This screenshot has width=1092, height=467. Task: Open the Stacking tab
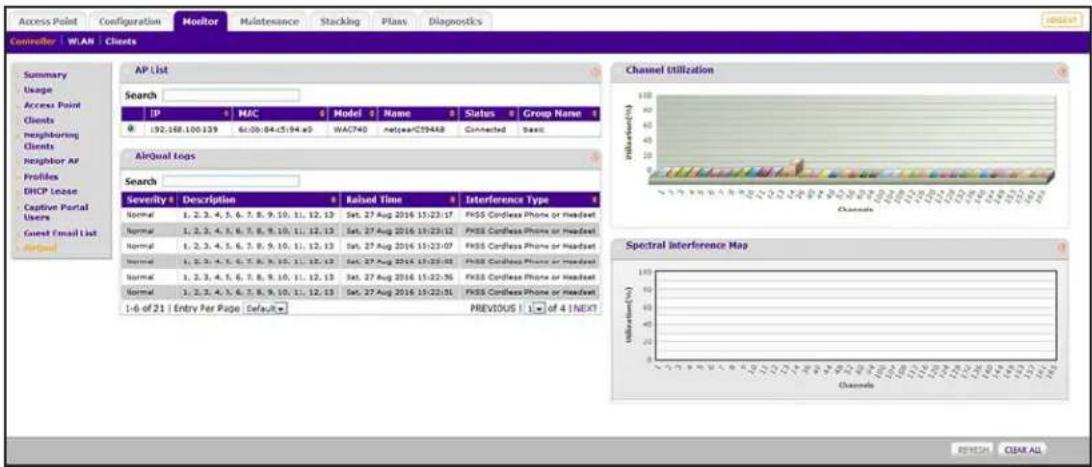tap(339, 22)
